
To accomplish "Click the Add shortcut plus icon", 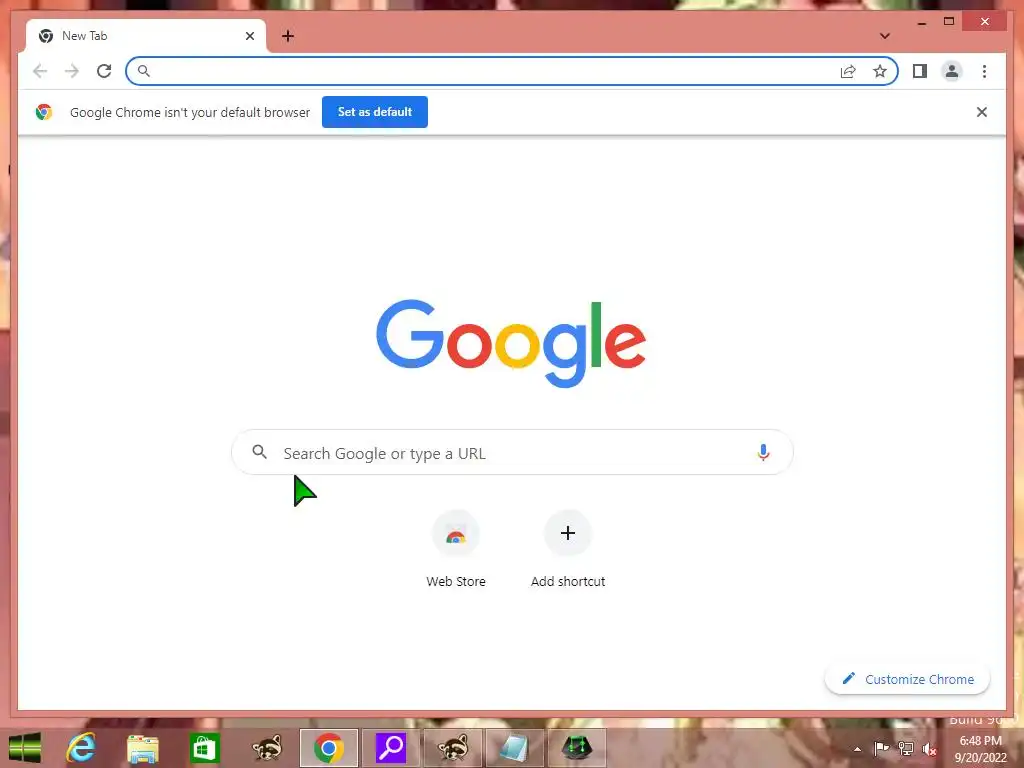I will (x=568, y=534).
